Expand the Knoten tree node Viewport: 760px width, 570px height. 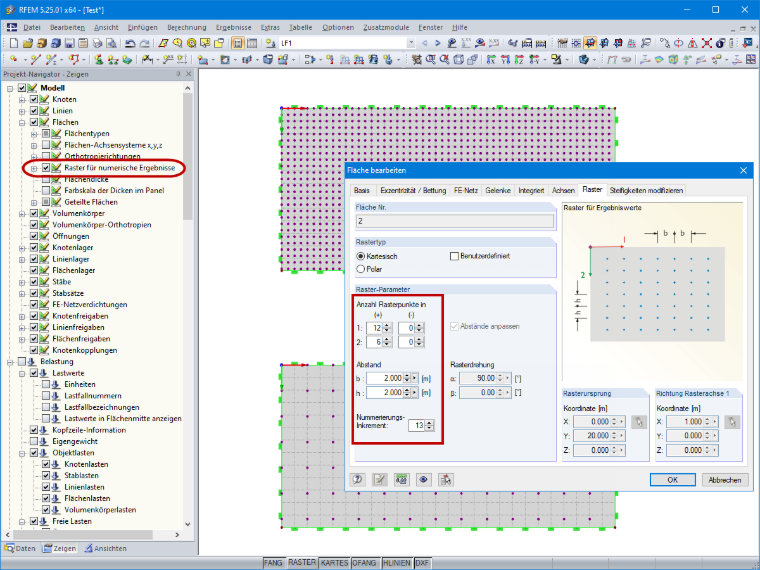point(22,99)
